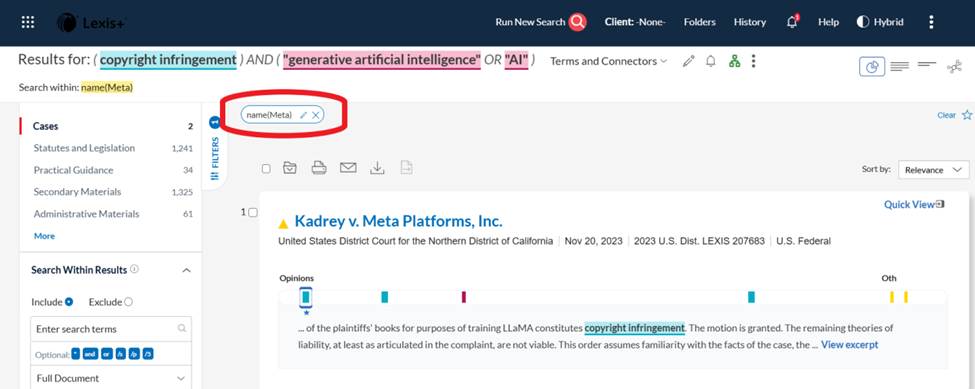Toggle the Hybrid display mode
975x389 pixels.
click(880, 22)
